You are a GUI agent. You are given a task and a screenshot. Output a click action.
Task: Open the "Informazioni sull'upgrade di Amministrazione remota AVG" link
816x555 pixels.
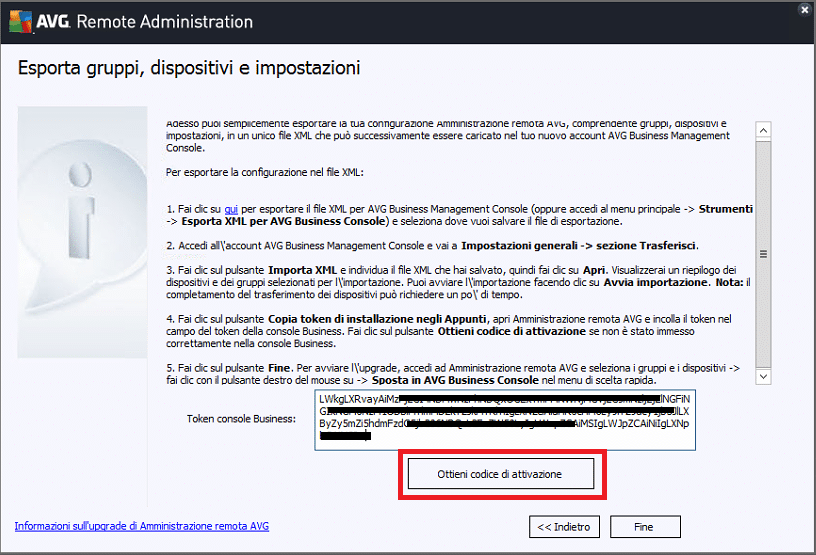coord(142,526)
